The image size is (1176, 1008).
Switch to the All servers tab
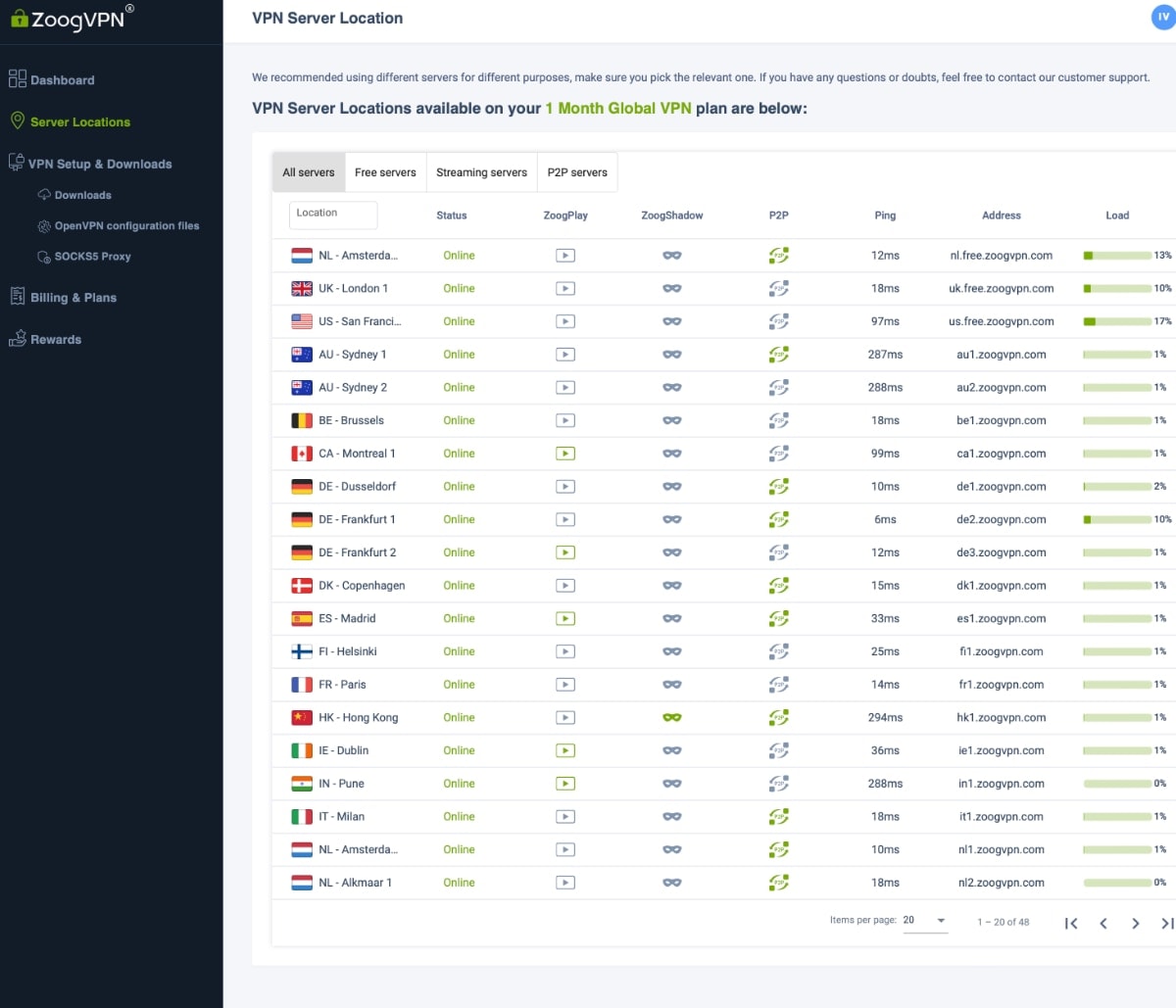[309, 172]
